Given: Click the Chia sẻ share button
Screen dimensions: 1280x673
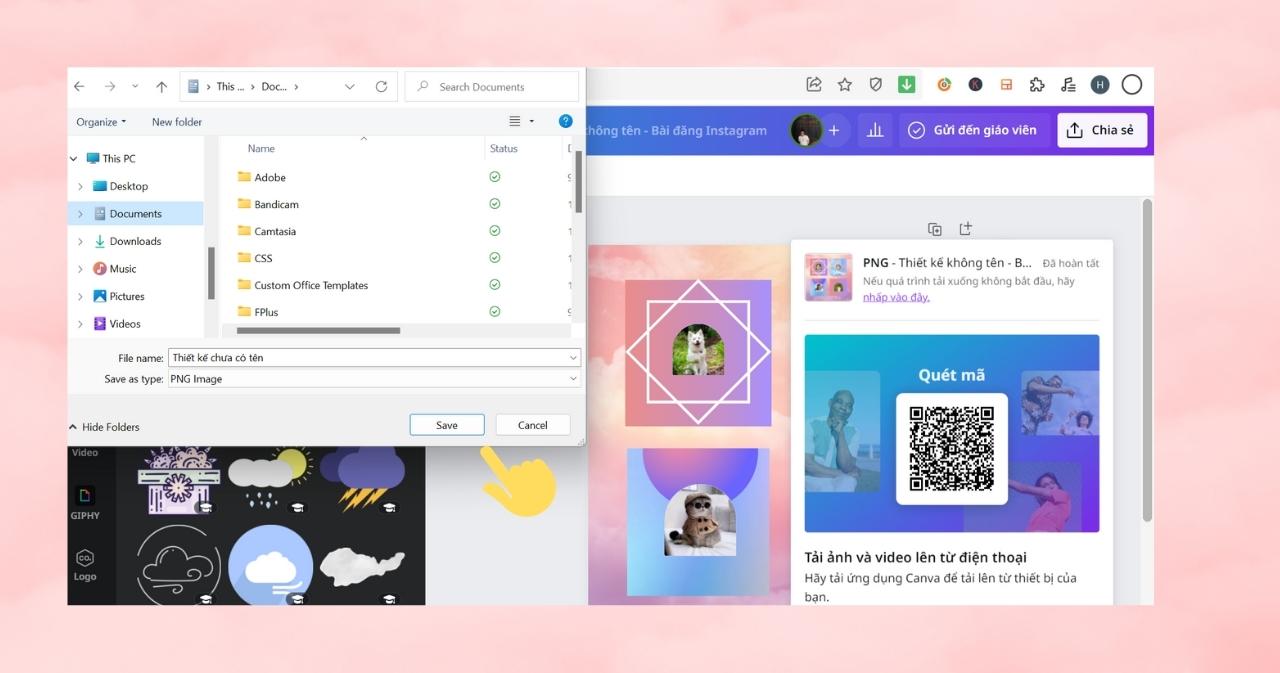Looking at the screenshot, I should pos(1101,130).
